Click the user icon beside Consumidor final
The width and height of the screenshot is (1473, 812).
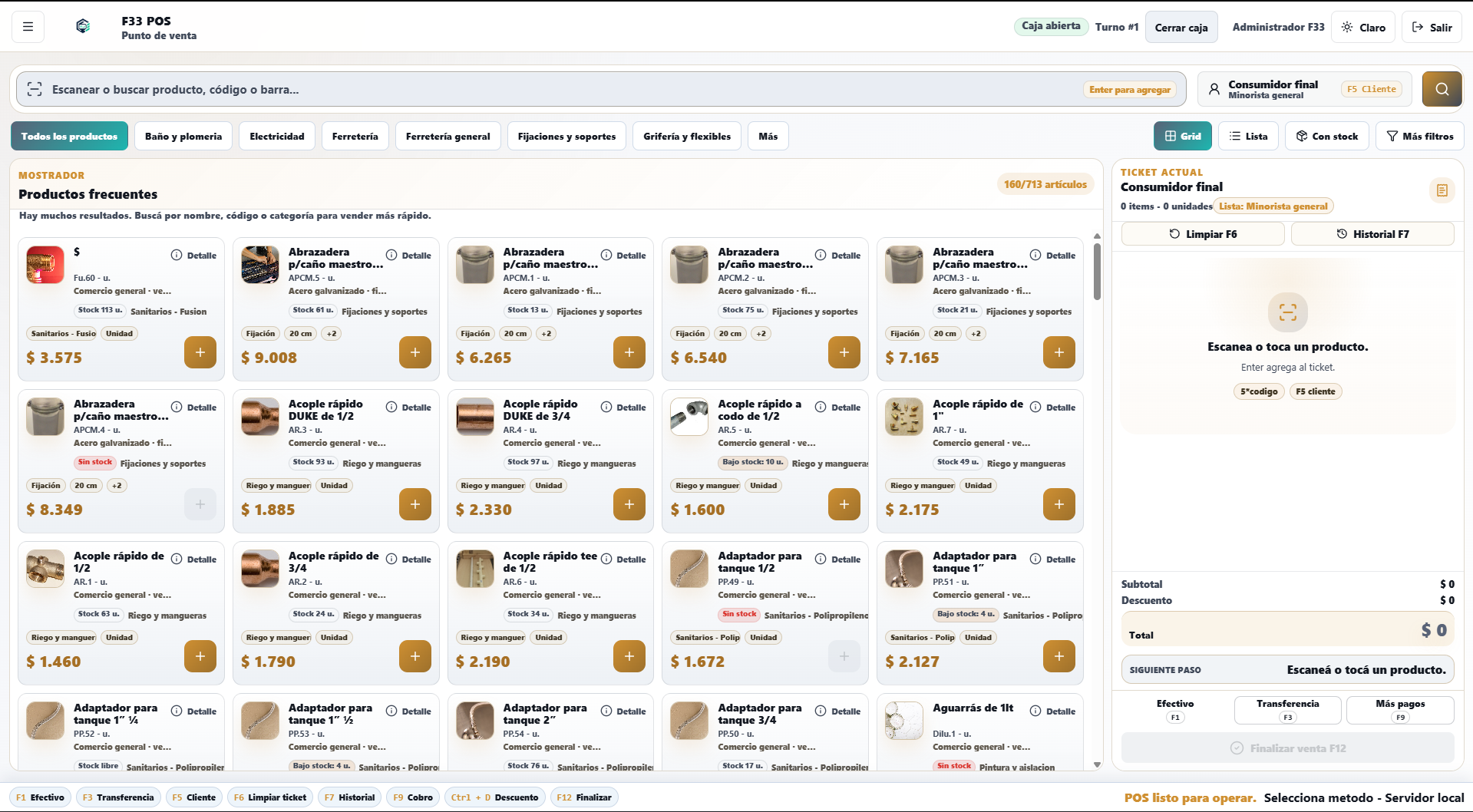click(1214, 89)
